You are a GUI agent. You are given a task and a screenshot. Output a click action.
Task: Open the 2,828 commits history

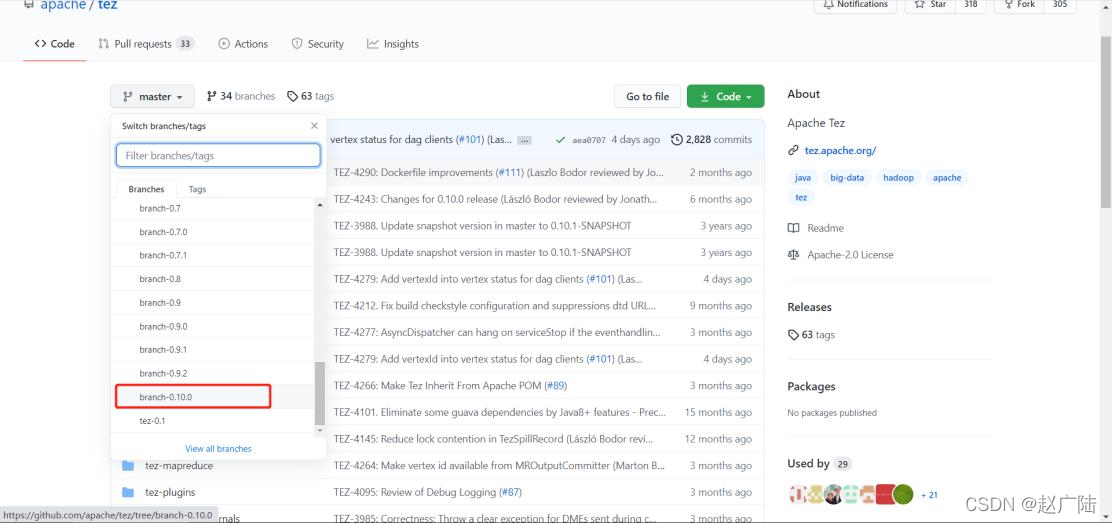click(711, 140)
